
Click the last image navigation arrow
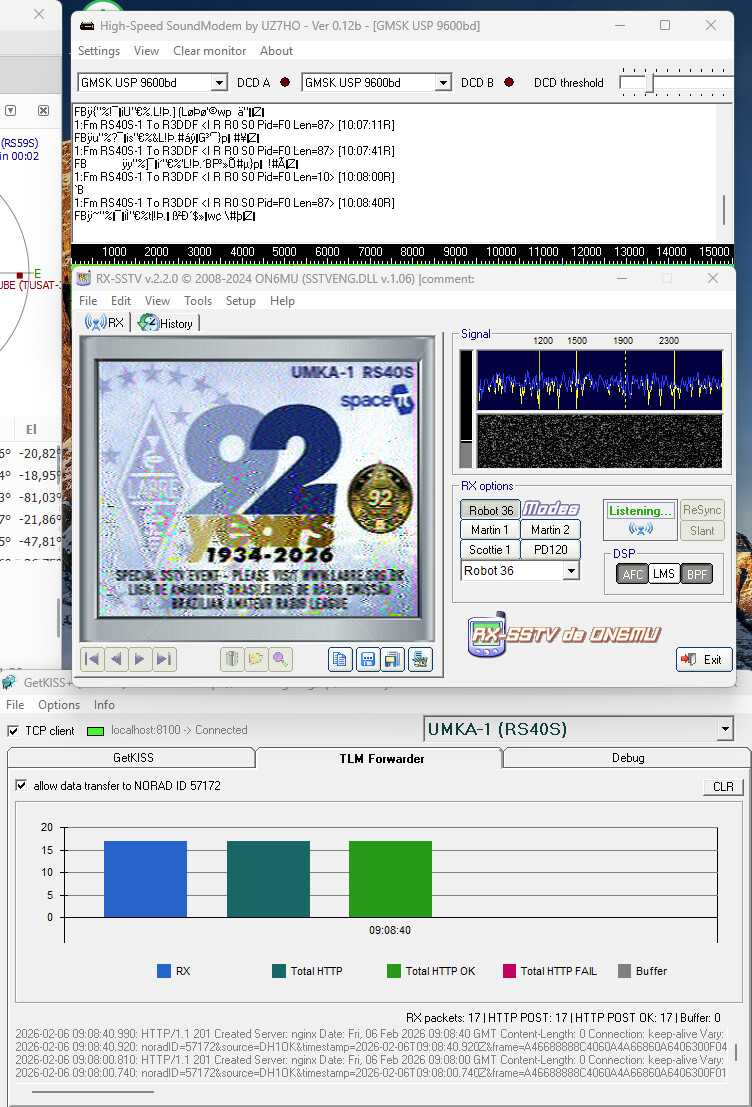(164, 658)
